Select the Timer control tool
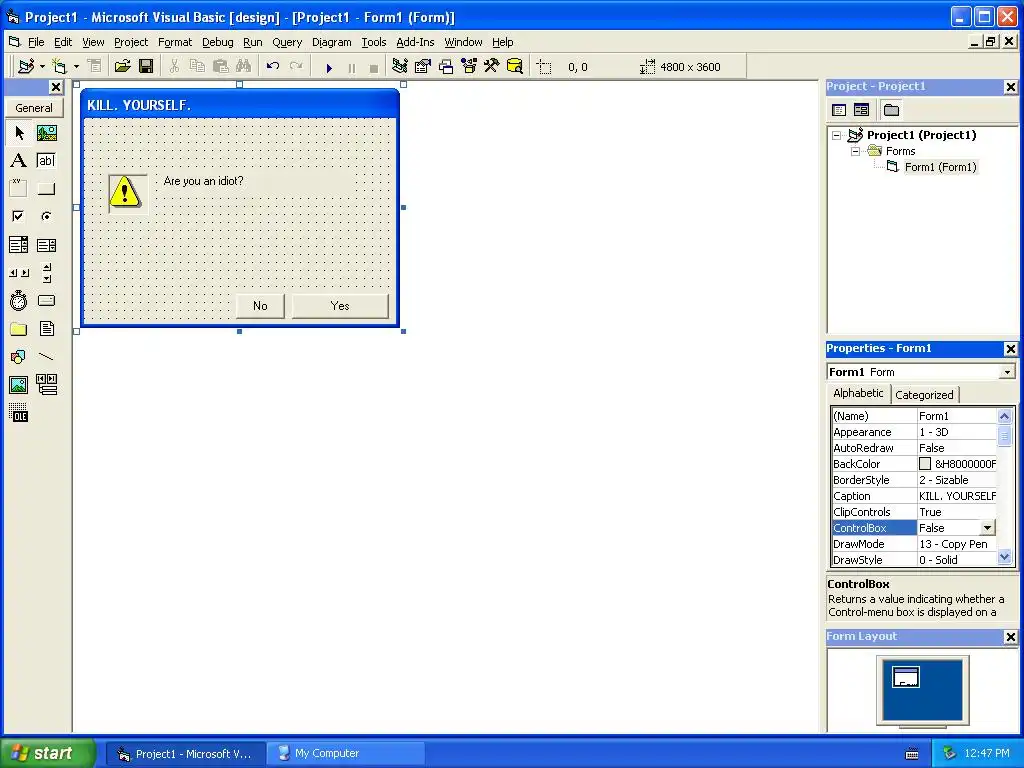The image size is (1024, 768). pos(18,300)
